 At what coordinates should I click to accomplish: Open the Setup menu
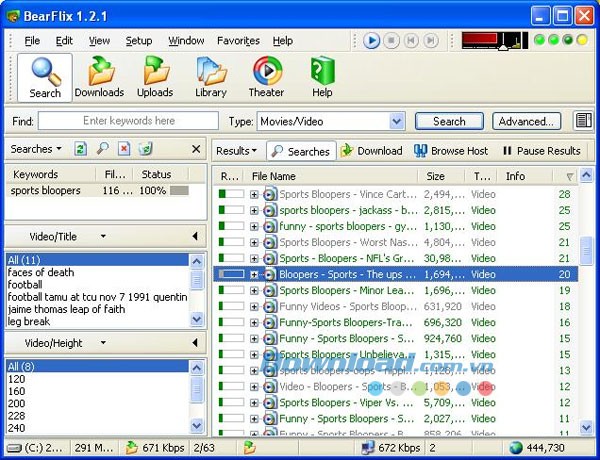pyautogui.click(x=139, y=41)
